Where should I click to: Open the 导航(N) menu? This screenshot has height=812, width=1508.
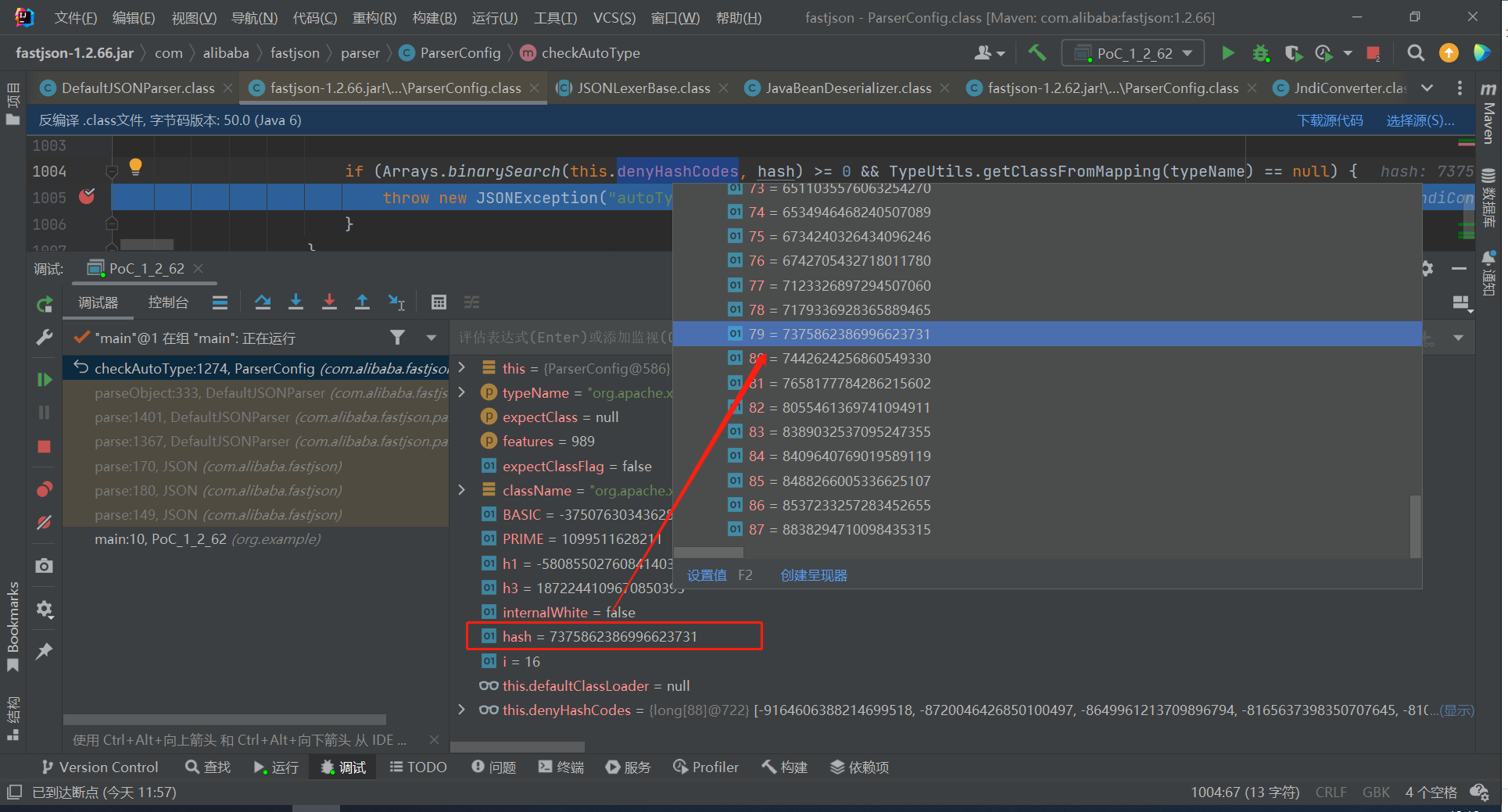point(254,17)
